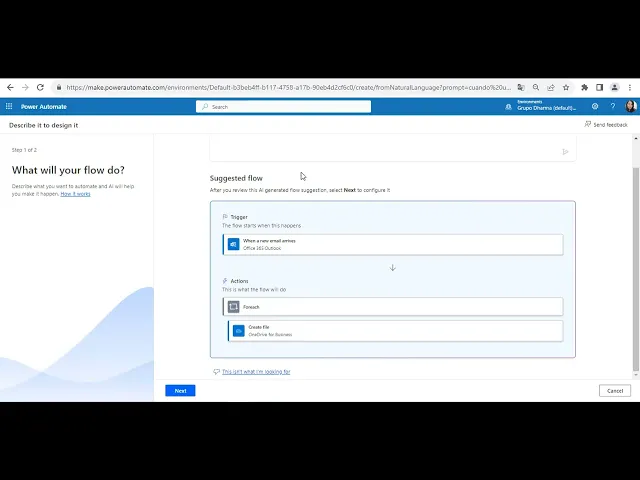
Task: Open the settings gear in the header
Action: (595, 107)
